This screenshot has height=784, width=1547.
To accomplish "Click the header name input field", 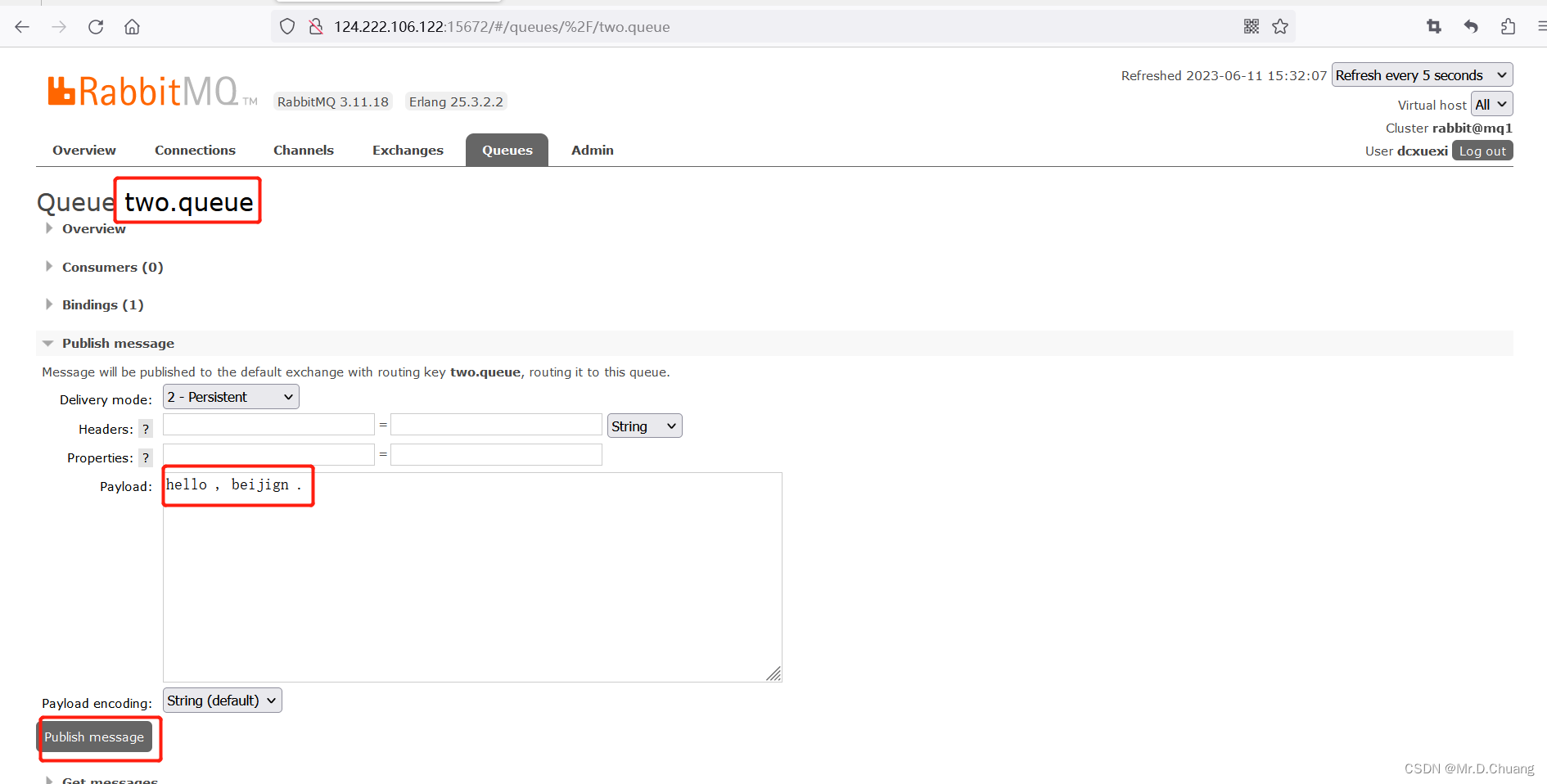I will pyautogui.click(x=268, y=425).
